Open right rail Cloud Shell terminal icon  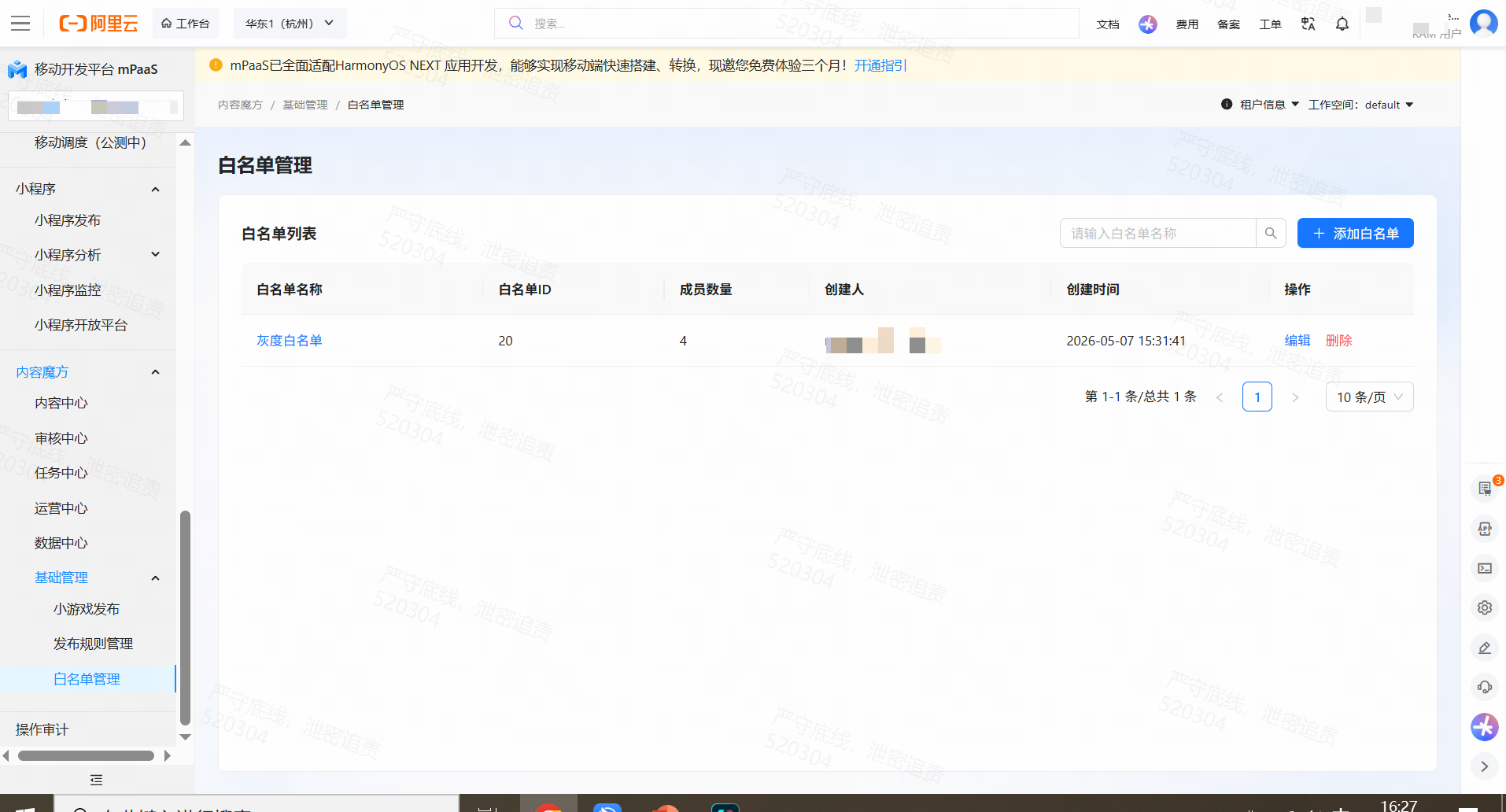(x=1485, y=568)
